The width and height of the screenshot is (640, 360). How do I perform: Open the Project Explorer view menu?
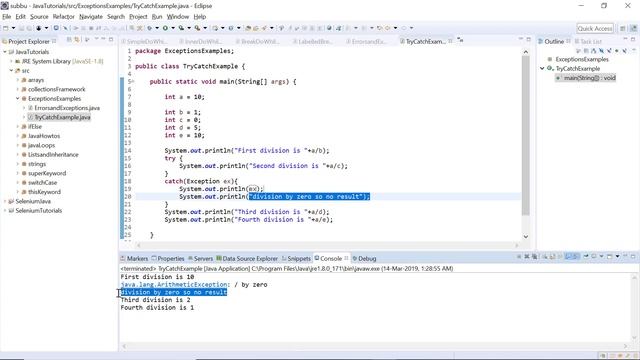[x=96, y=39]
